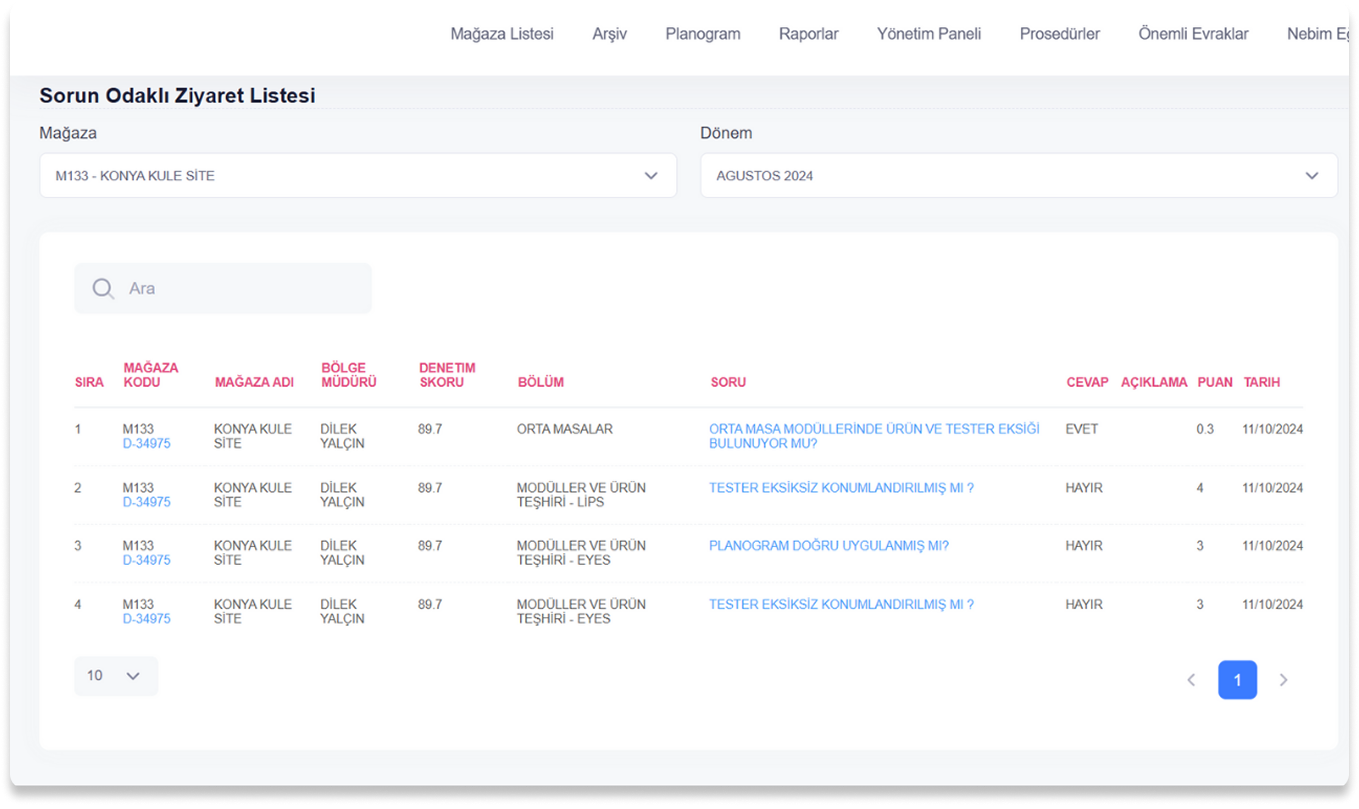This screenshot has width=1359, height=809.
Task: Click the Planogram Doğru Uygulanmış Mı question
Action: click(828, 546)
